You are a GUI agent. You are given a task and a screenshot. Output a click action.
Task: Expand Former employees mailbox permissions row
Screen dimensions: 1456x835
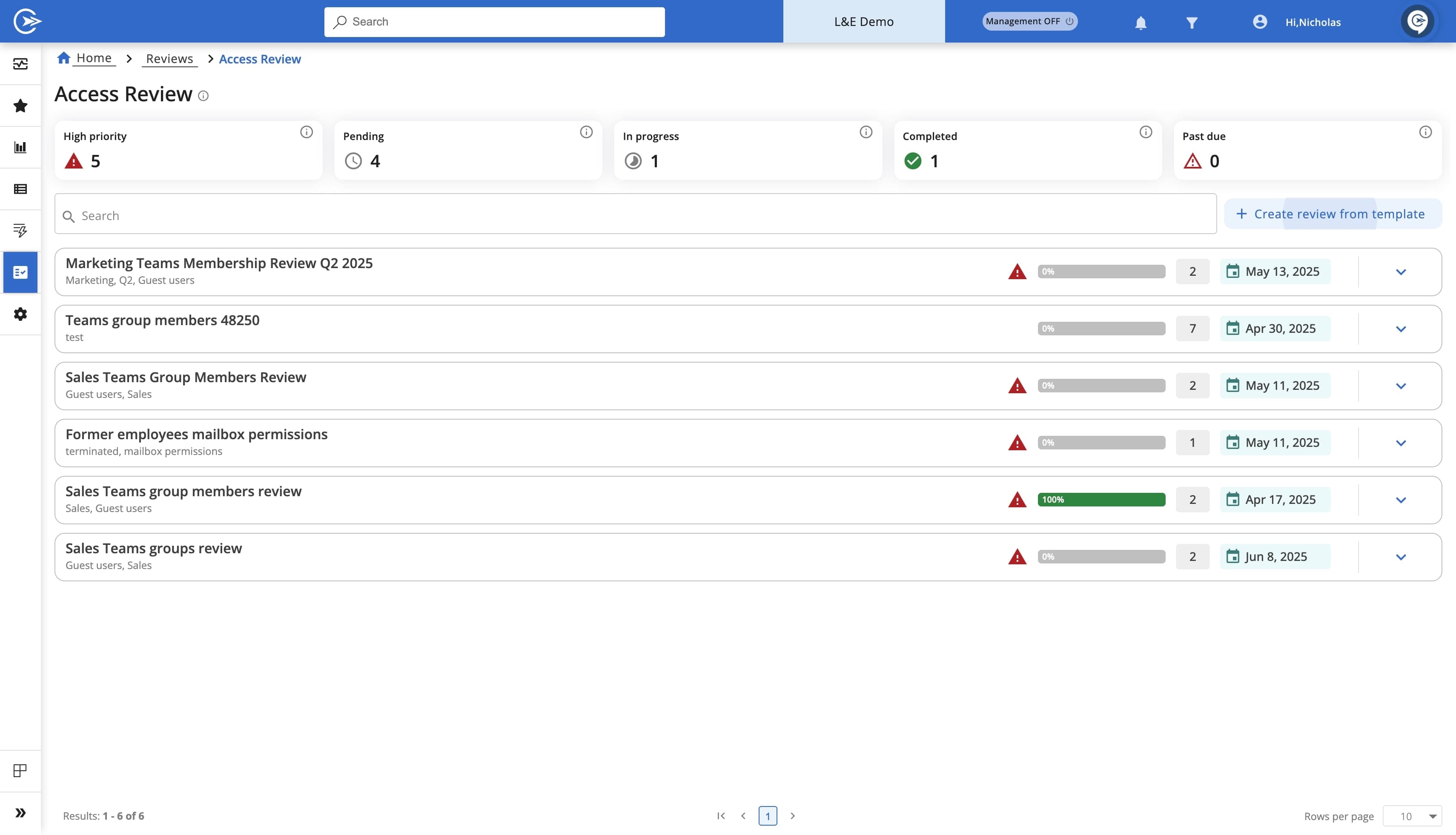[x=1401, y=443]
